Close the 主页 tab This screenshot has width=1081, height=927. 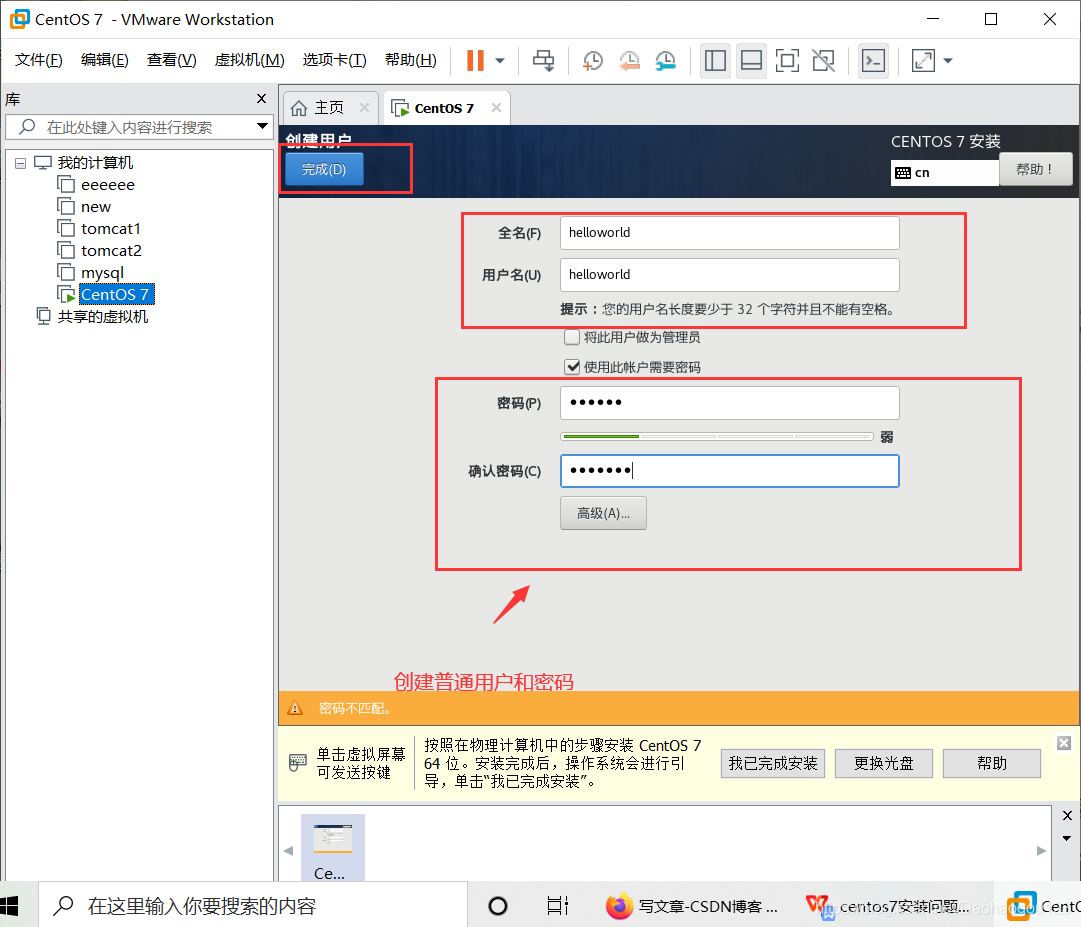coord(365,108)
